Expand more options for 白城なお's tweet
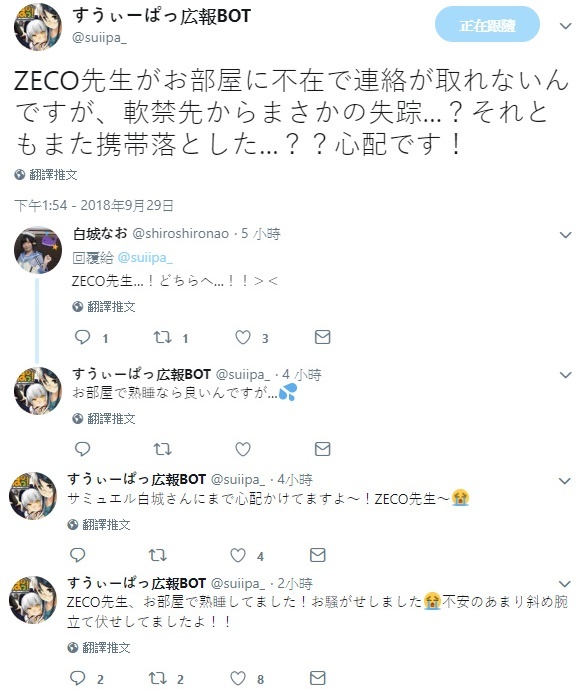Screen dimensions: 581x692 pyautogui.click(x=565, y=235)
